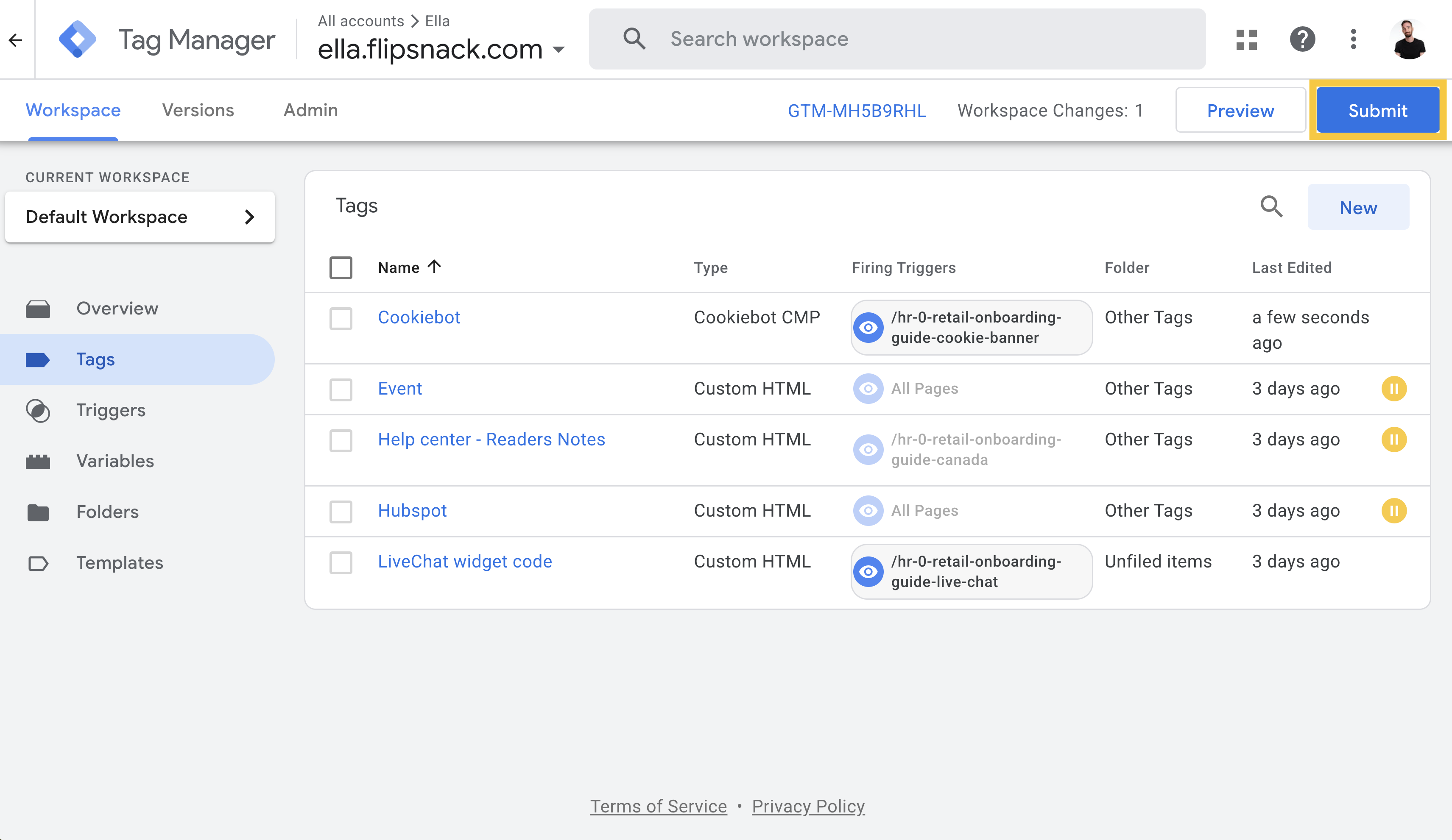Click the Templates sidebar icon
The width and height of the screenshot is (1452, 840).
[38, 563]
